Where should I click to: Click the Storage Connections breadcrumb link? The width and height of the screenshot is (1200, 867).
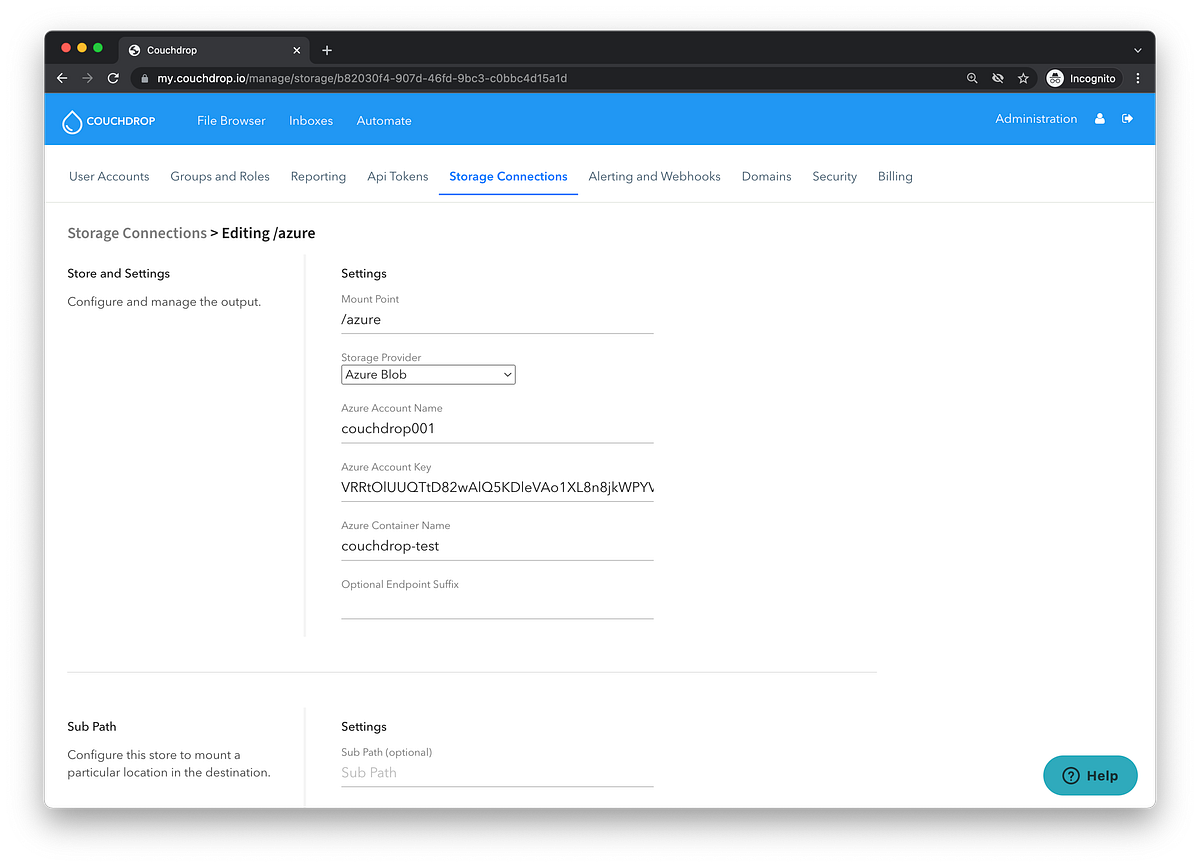click(x=137, y=232)
